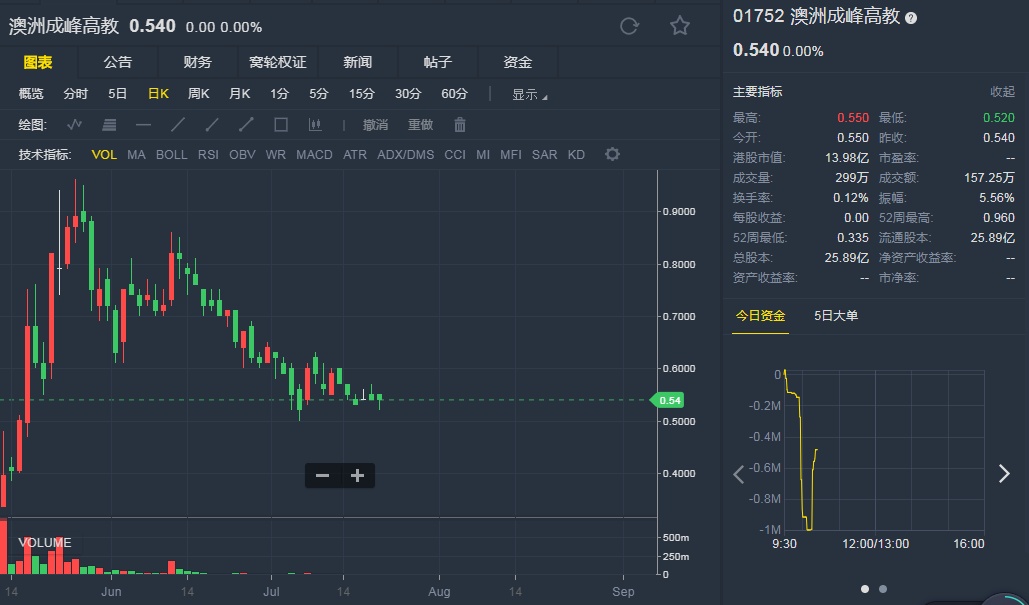Delete drawings with the trash icon
Viewport: 1029px width, 605px height.
[x=460, y=125]
